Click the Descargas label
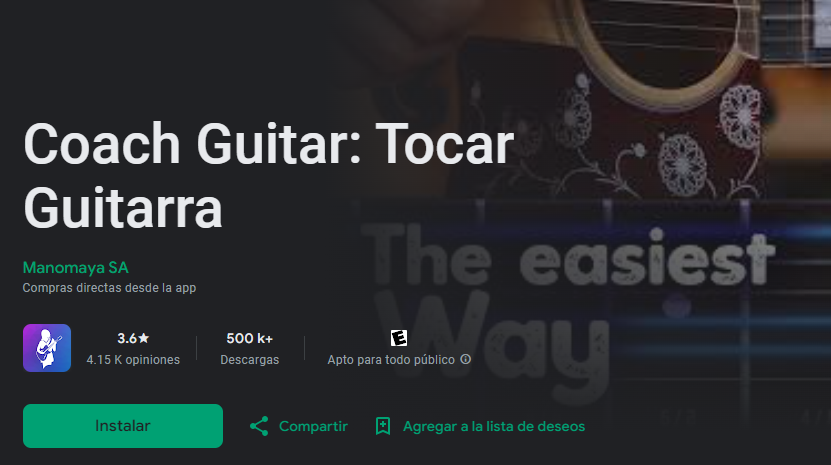The image size is (831, 465). click(250, 360)
